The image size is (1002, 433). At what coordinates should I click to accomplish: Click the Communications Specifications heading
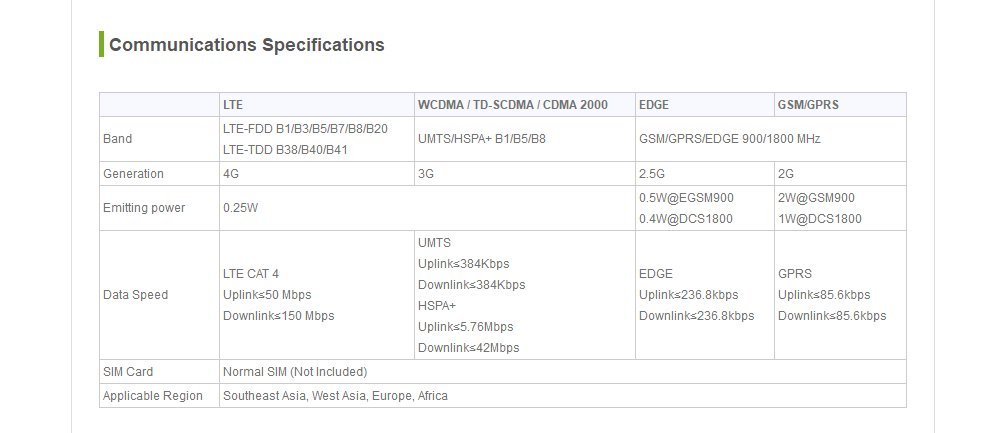click(246, 45)
